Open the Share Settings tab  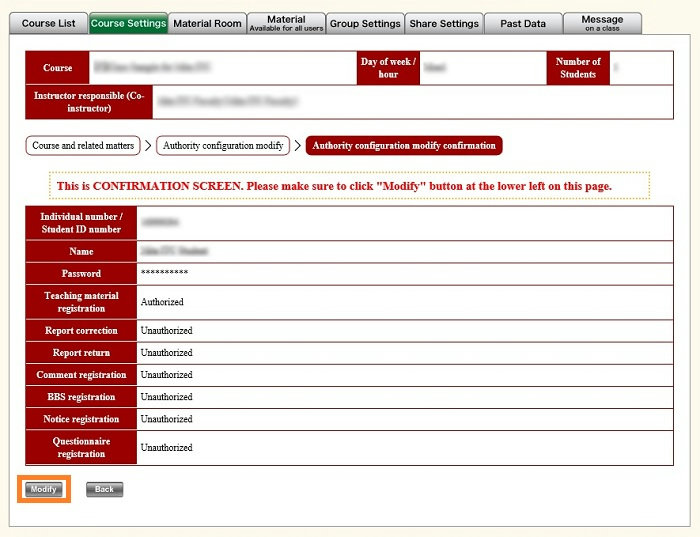click(x=444, y=23)
